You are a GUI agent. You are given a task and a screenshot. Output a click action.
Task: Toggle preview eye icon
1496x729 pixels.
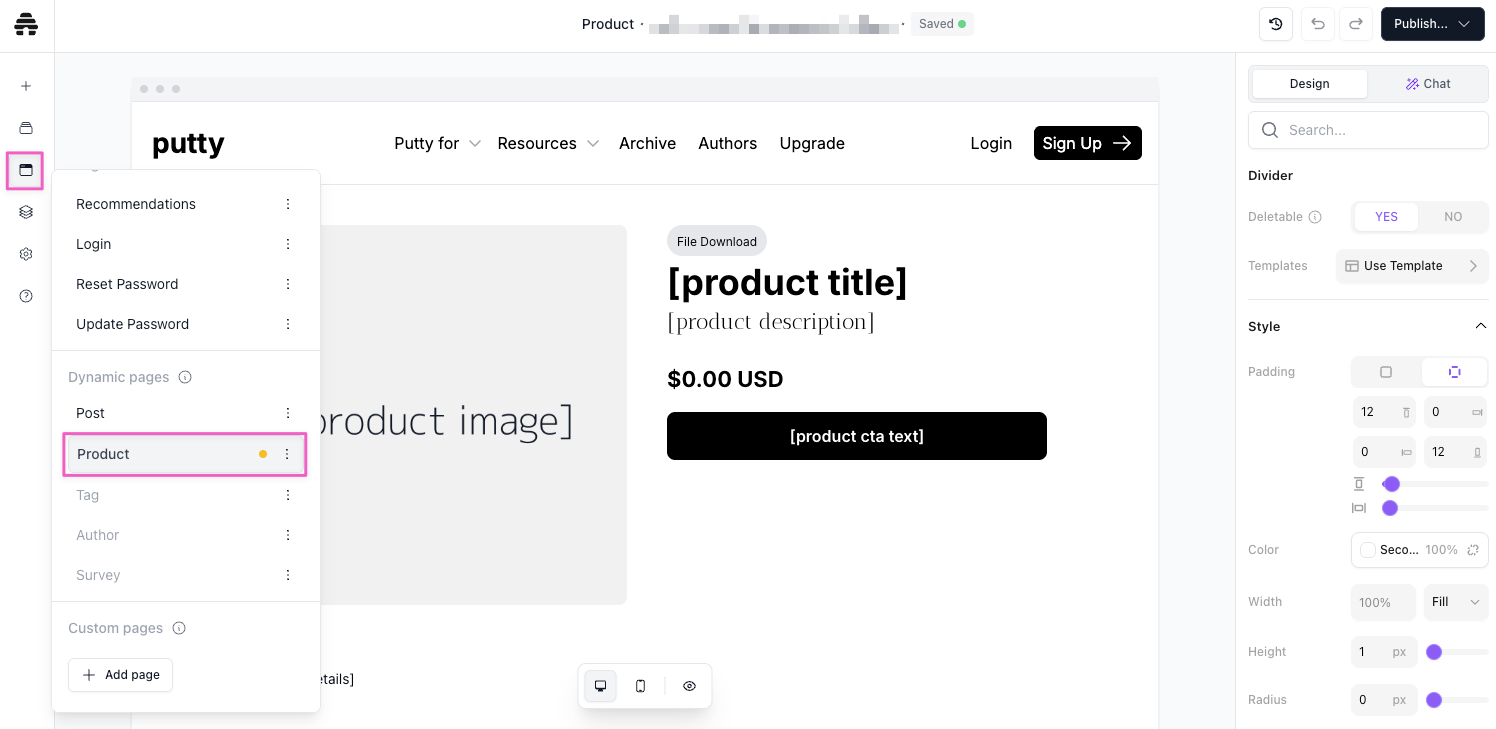(689, 686)
